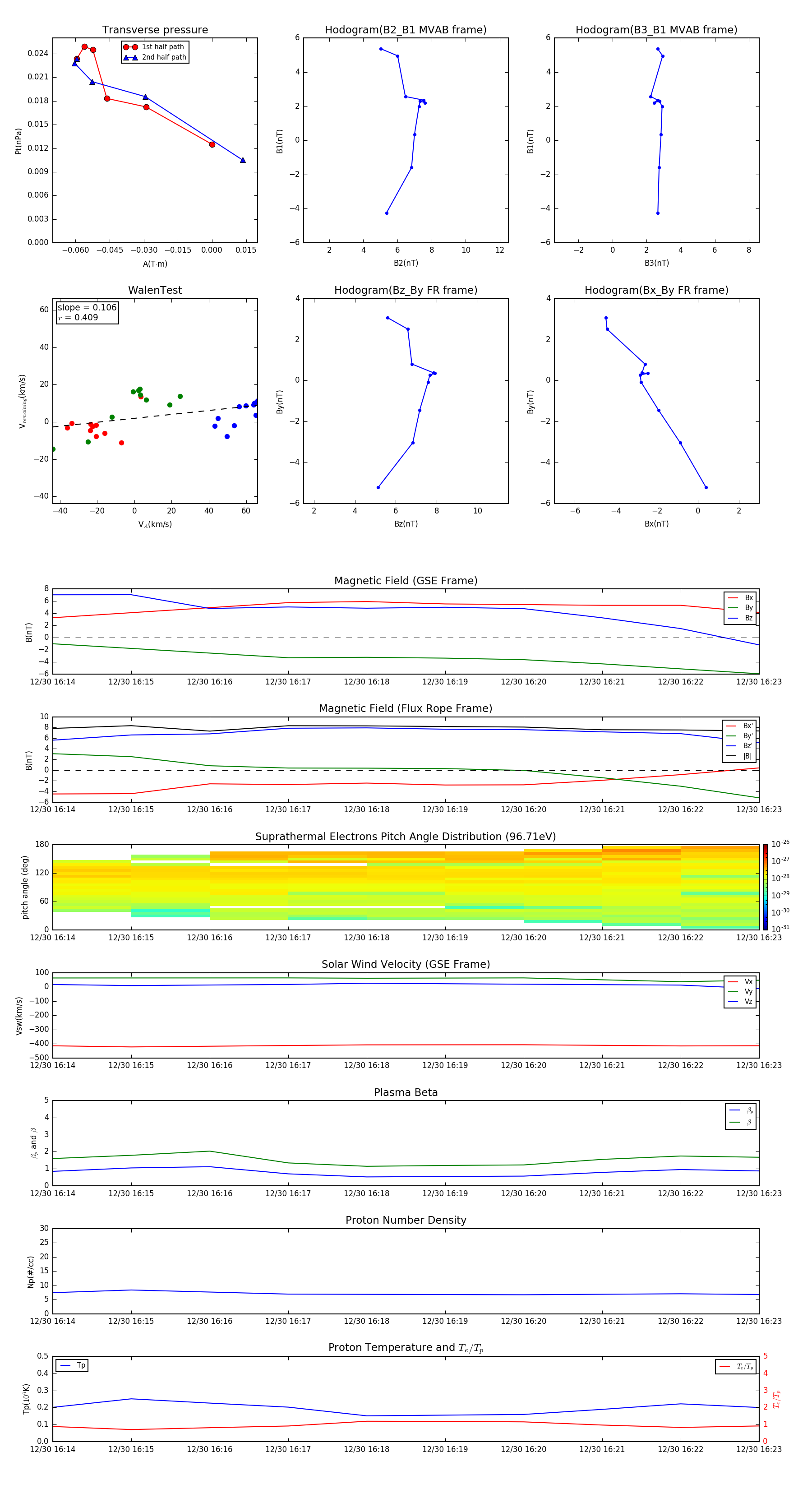
Task: Click the "βp and β" y-axis label
Action: (33, 1143)
